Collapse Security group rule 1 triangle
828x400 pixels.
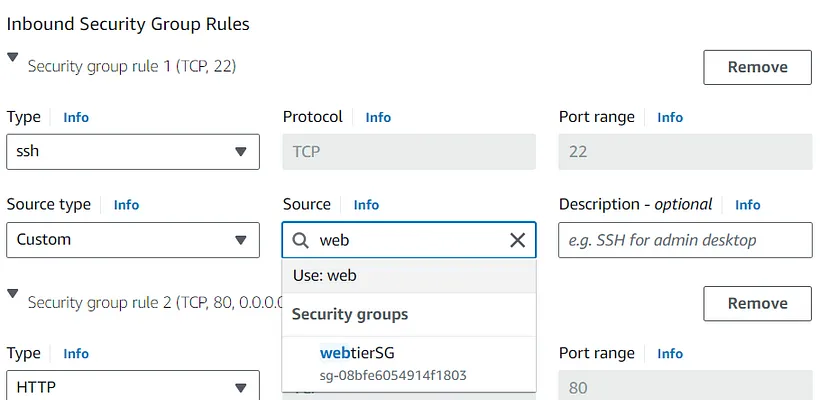click(x=13, y=59)
